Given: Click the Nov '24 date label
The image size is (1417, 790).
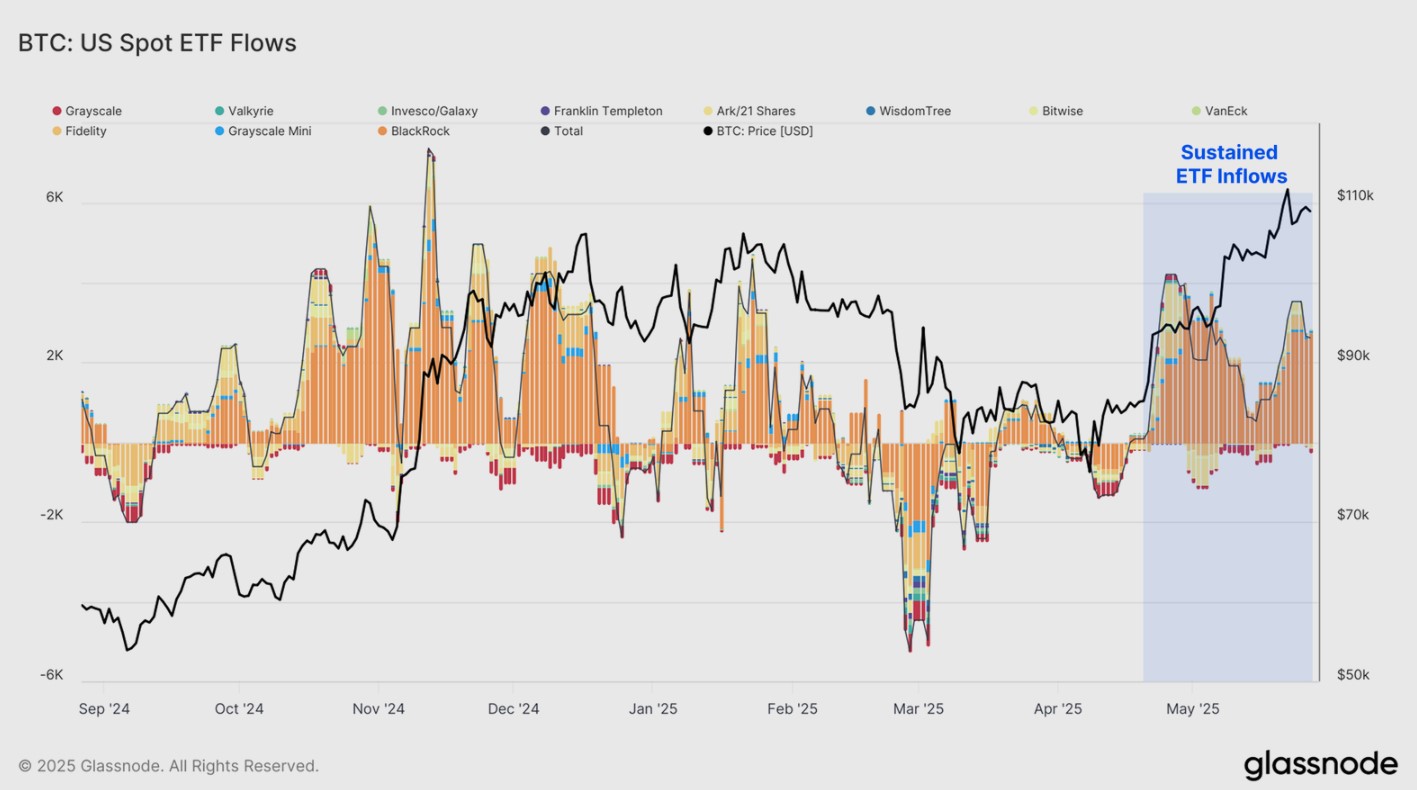Looking at the screenshot, I should [379, 709].
